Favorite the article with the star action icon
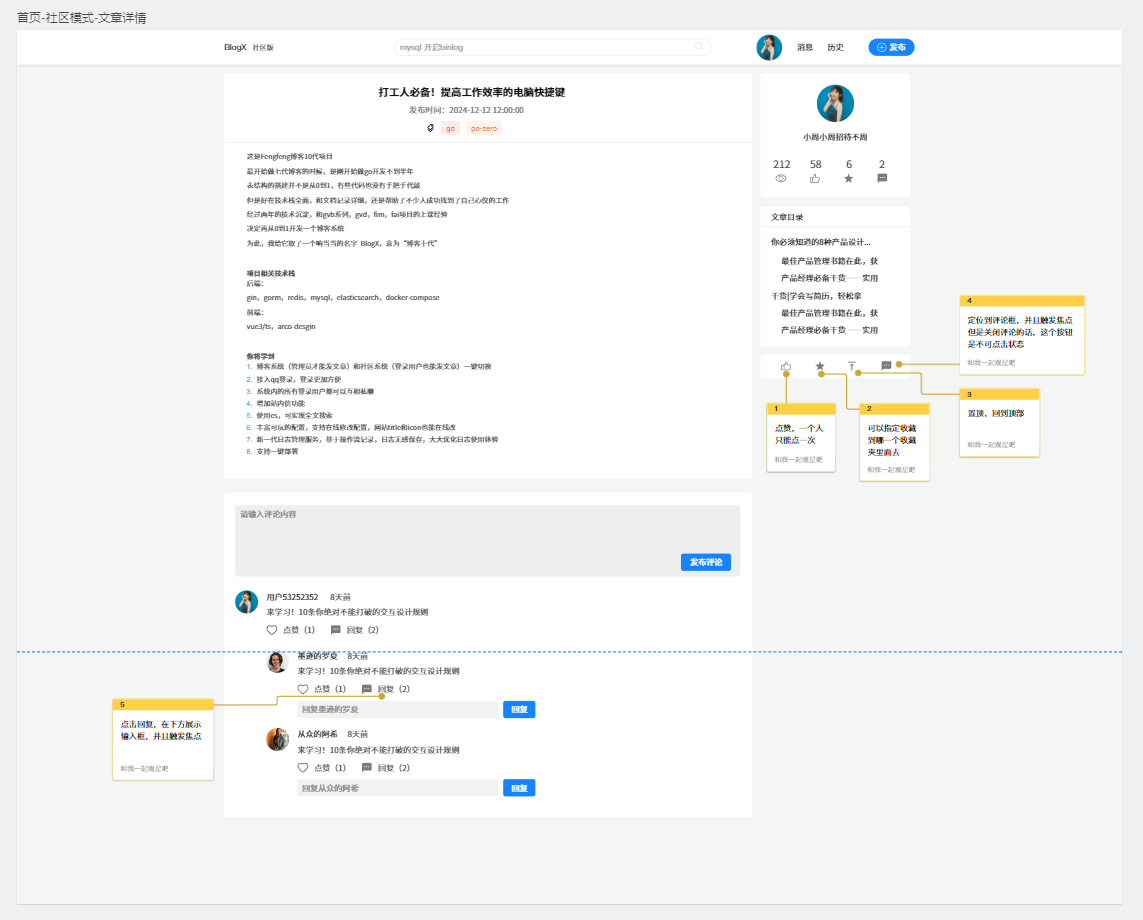The image size is (1143, 920). click(x=820, y=366)
